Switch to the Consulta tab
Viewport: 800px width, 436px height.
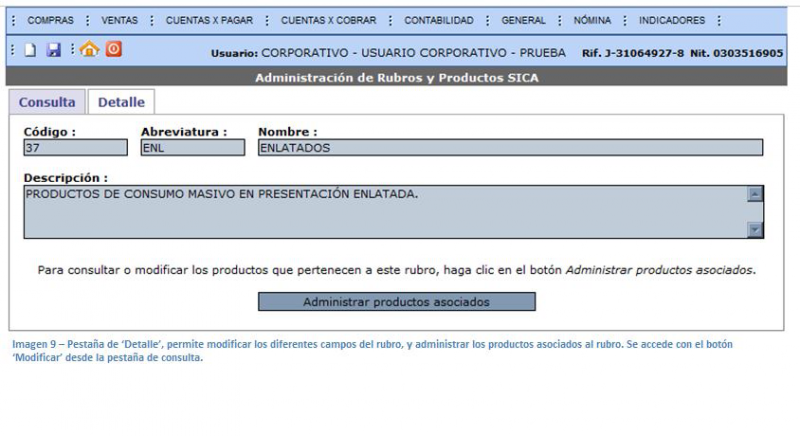pyautogui.click(x=47, y=102)
